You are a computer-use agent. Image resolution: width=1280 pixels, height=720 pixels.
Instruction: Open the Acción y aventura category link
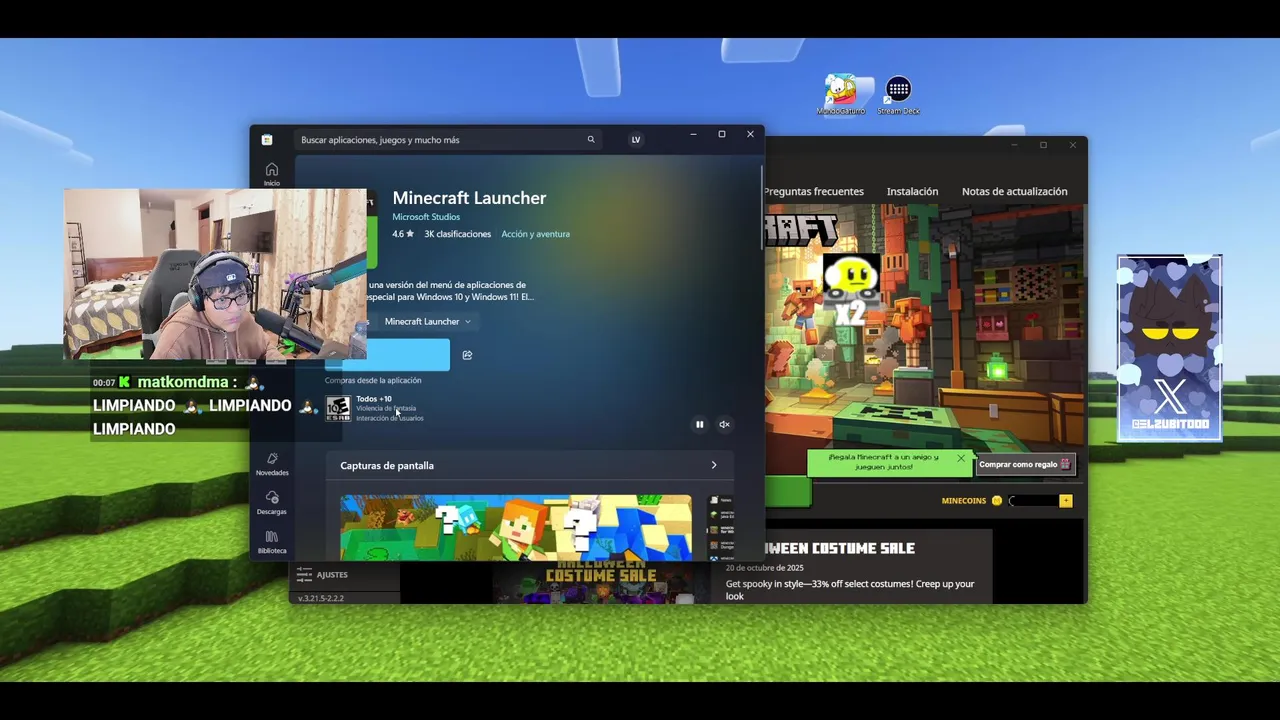click(535, 234)
